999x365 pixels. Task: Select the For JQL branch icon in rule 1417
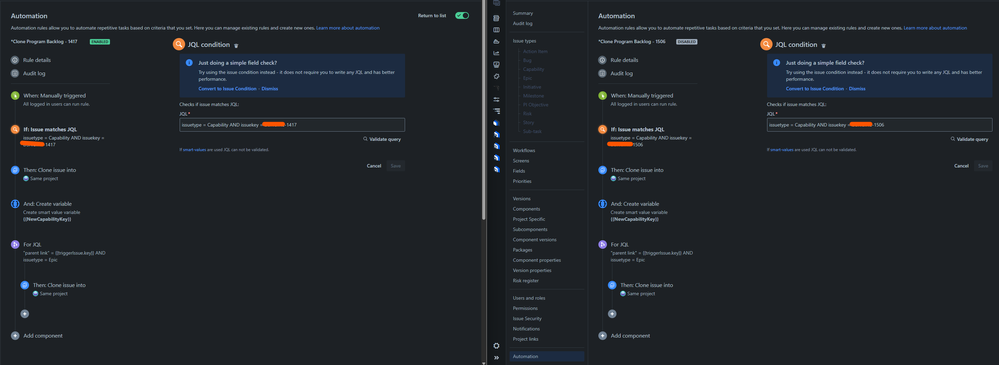[x=15, y=245]
